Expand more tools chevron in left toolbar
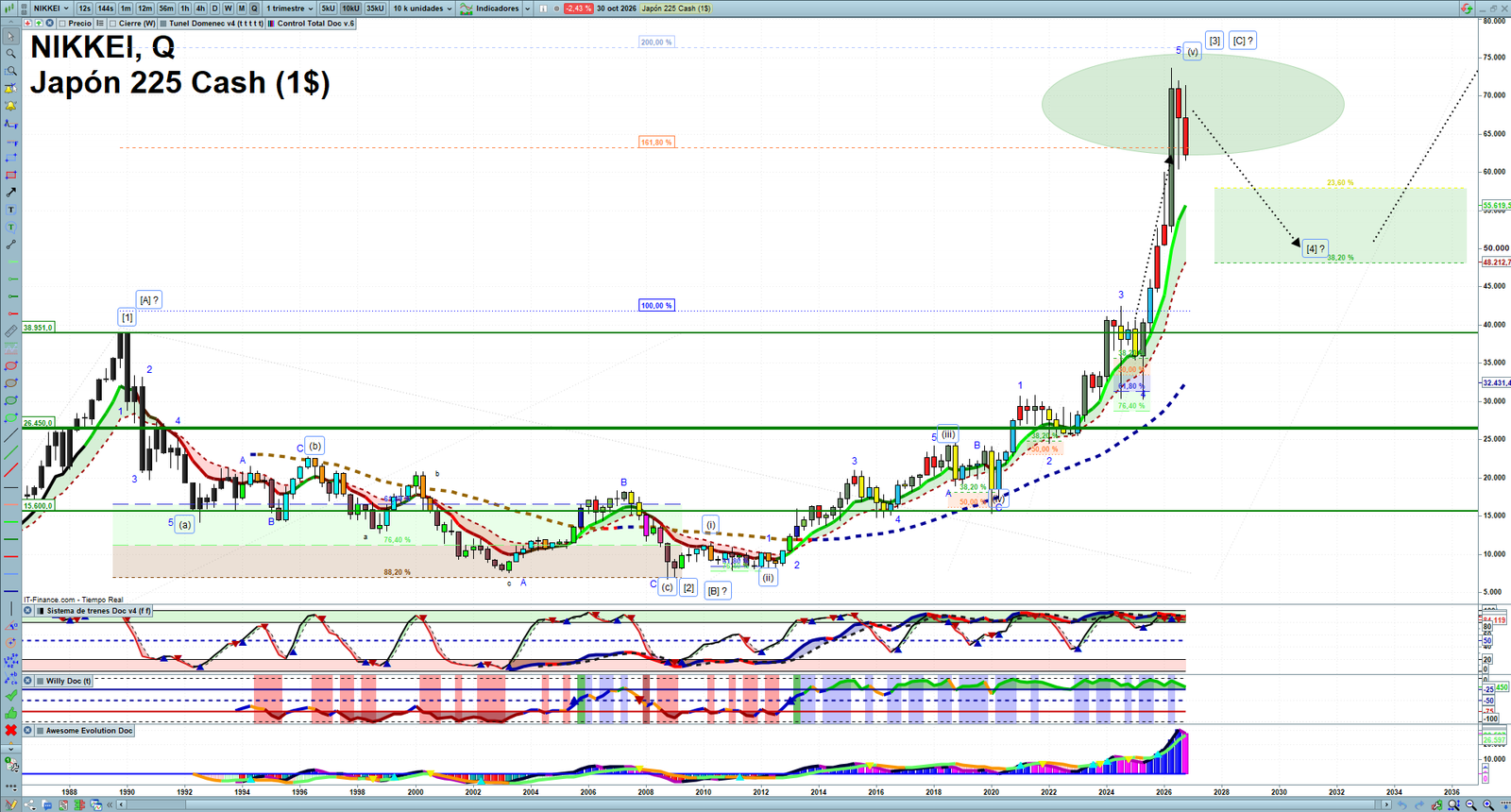 tap(10, 749)
